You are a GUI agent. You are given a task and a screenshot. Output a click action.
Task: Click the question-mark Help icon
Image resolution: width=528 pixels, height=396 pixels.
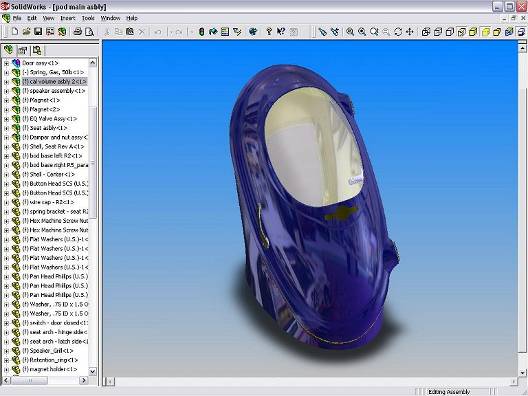(269, 32)
